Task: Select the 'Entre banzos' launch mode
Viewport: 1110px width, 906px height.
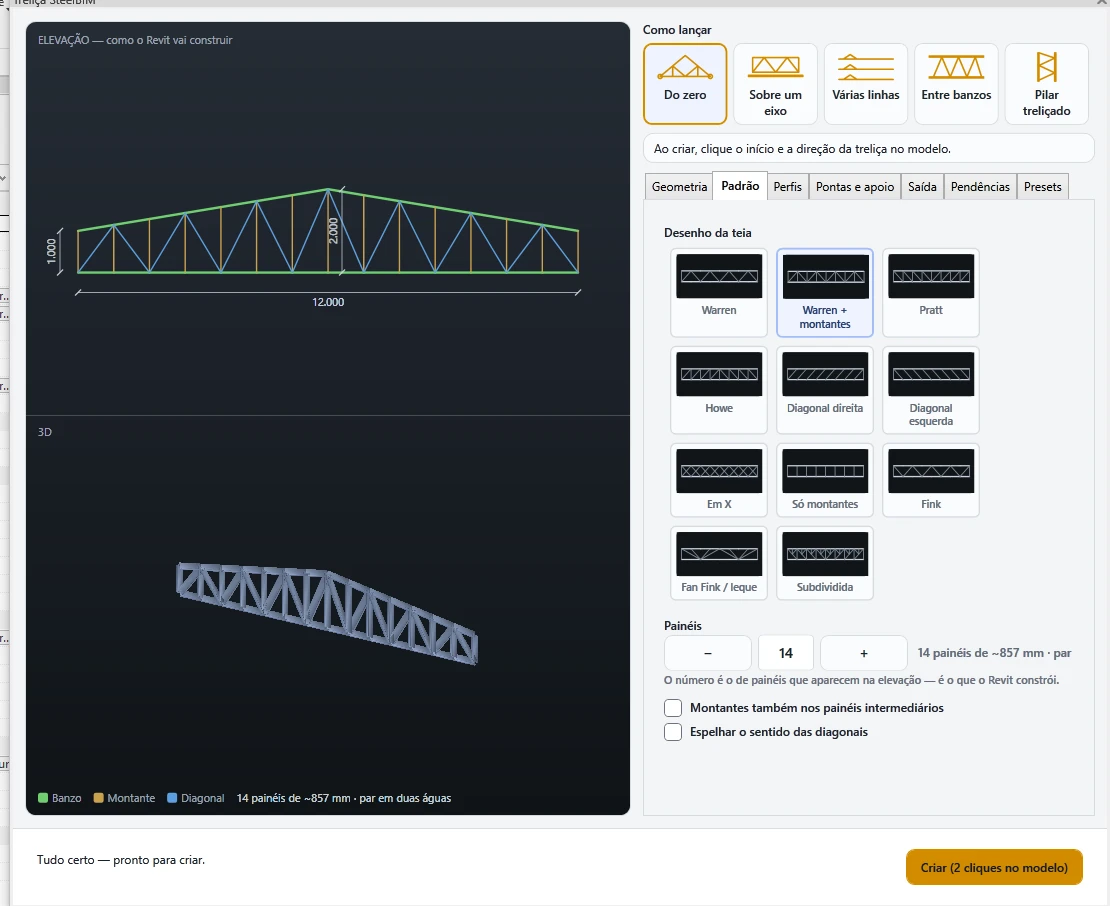Action: (956, 84)
